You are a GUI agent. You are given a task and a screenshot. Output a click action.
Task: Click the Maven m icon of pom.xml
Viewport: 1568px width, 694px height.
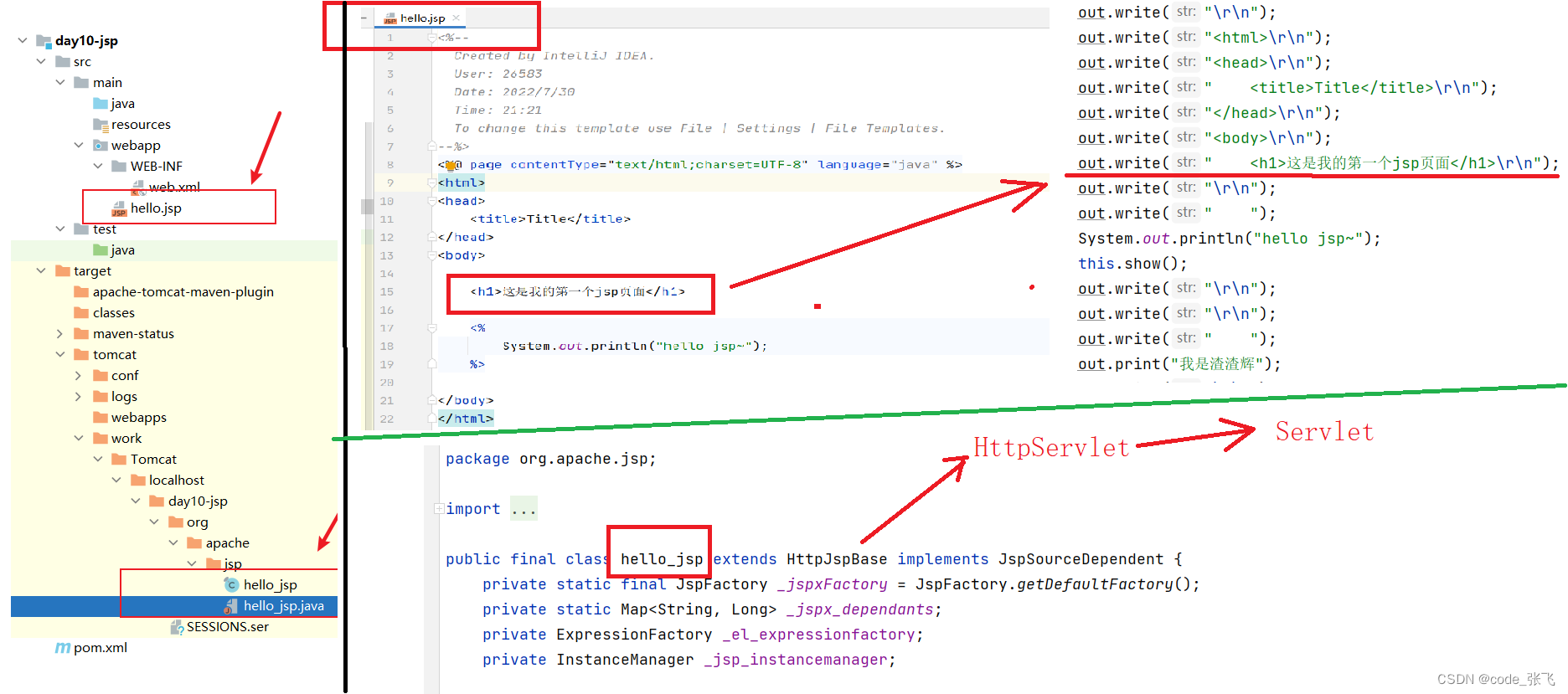(63, 648)
